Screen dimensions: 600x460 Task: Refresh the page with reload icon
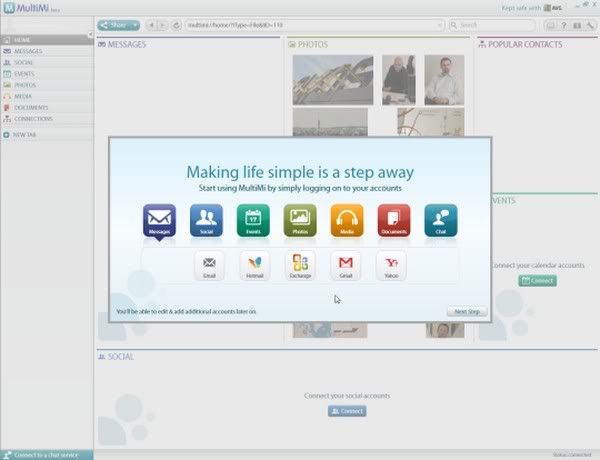pos(176,25)
